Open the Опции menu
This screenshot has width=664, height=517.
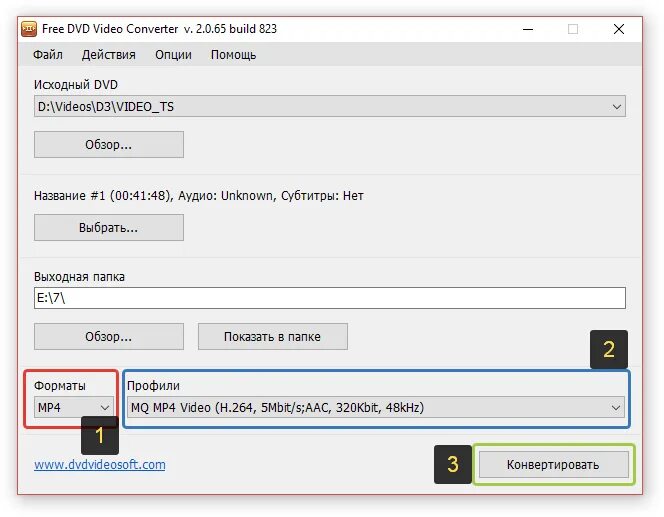coord(173,55)
